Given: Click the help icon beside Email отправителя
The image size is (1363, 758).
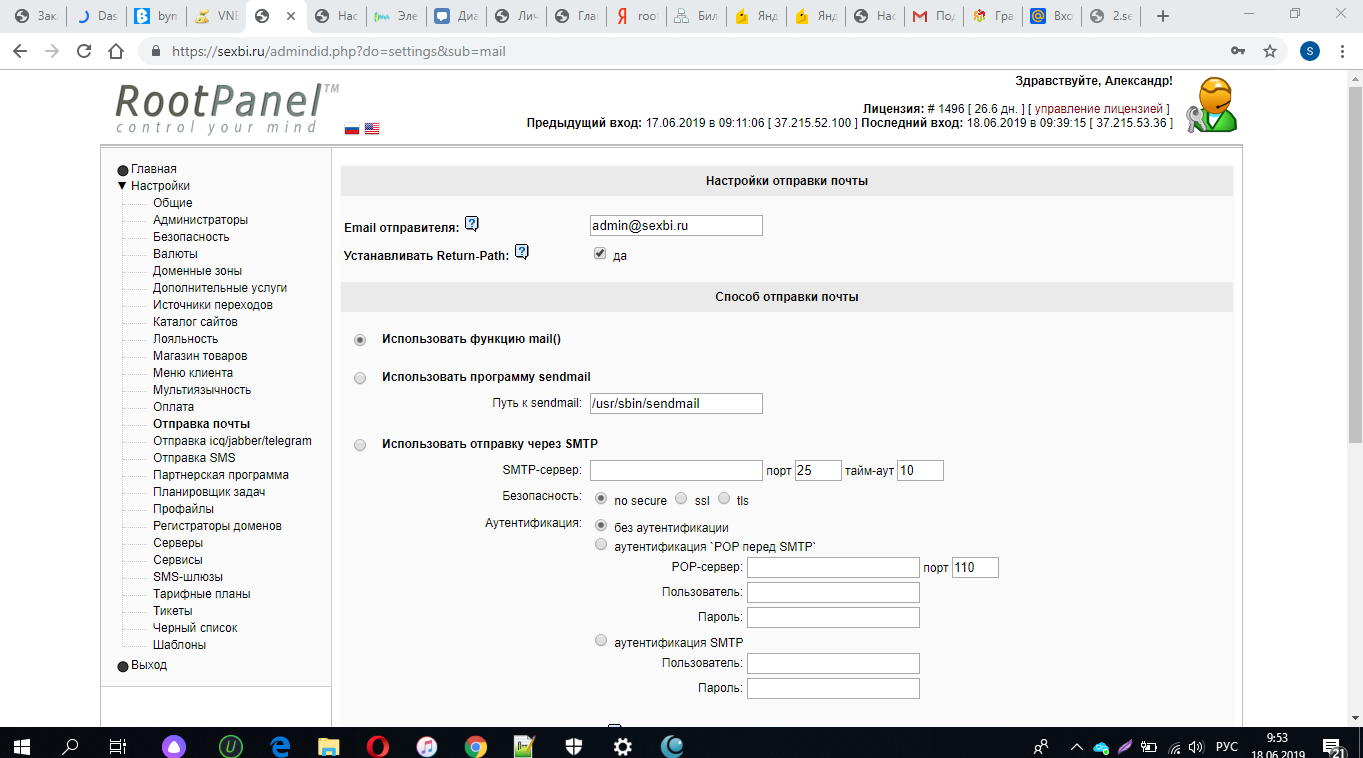Looking at the screenshot, I should (x=472, y=224).
